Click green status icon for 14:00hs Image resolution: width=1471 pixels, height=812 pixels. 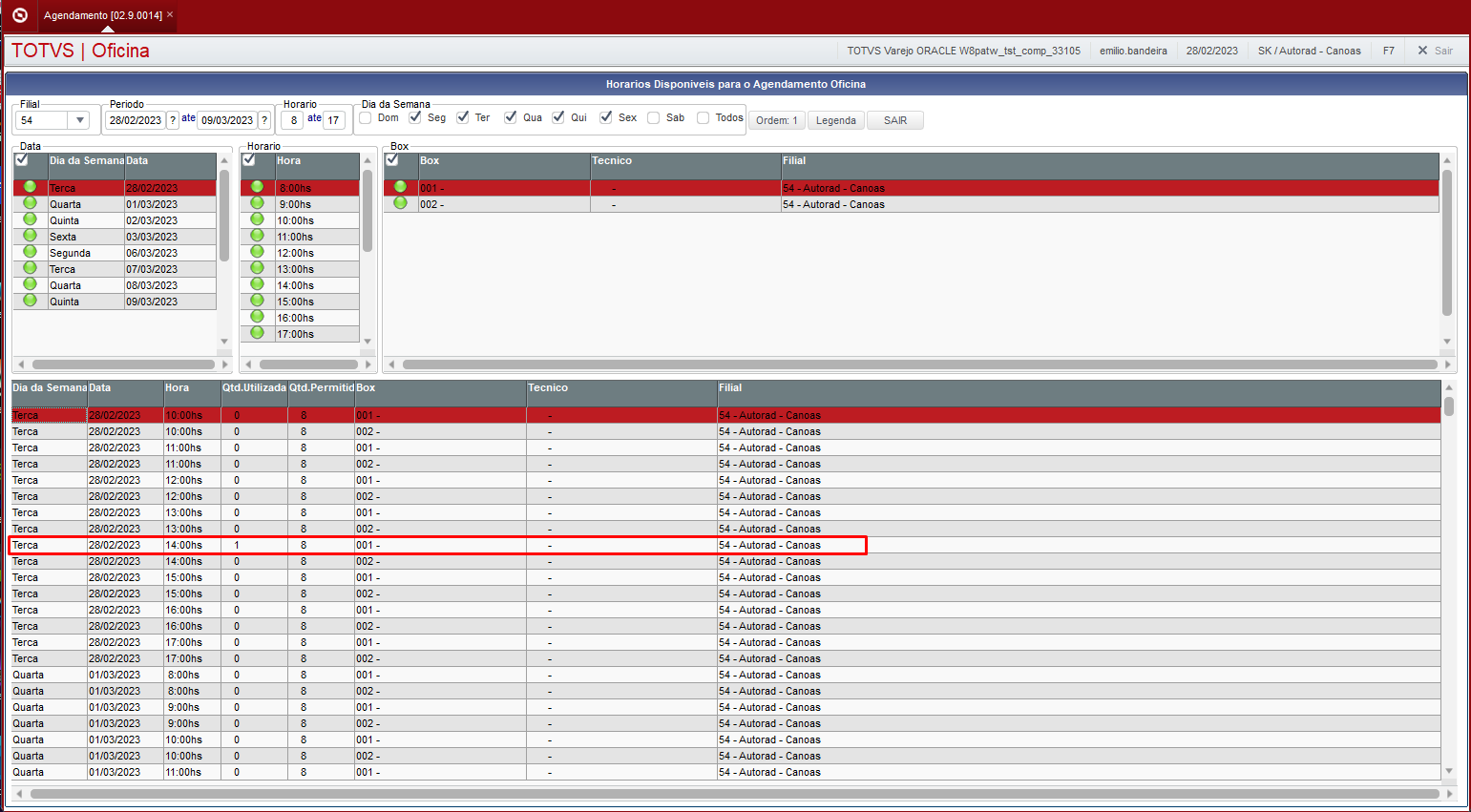pyautogui.click(x=257, y=284)
